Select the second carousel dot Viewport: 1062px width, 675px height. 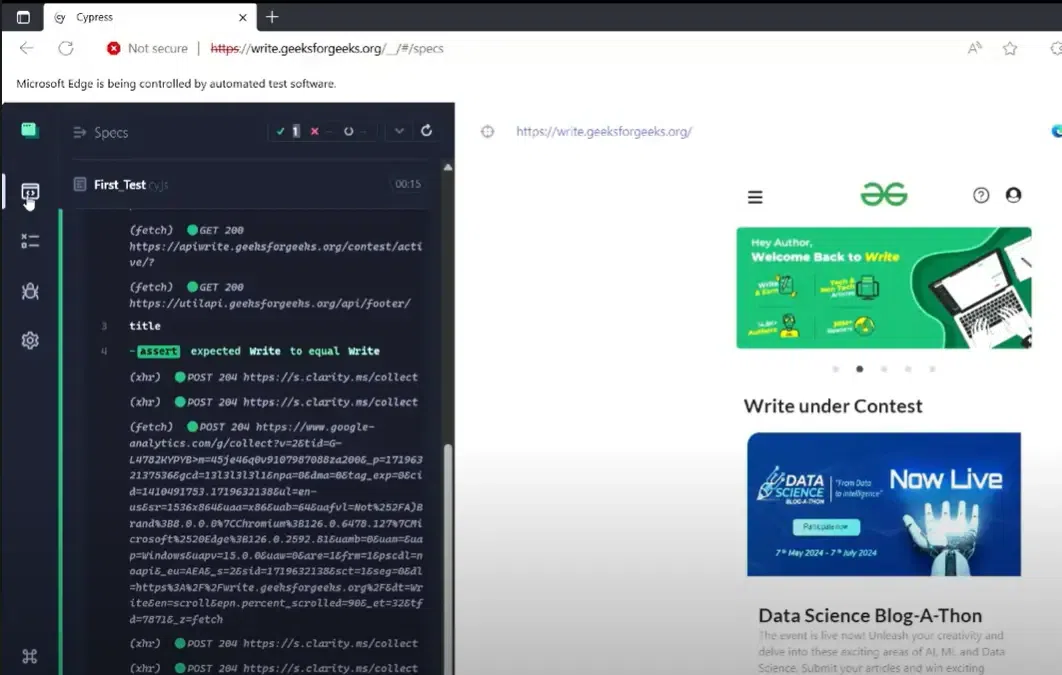pos(859,369)
